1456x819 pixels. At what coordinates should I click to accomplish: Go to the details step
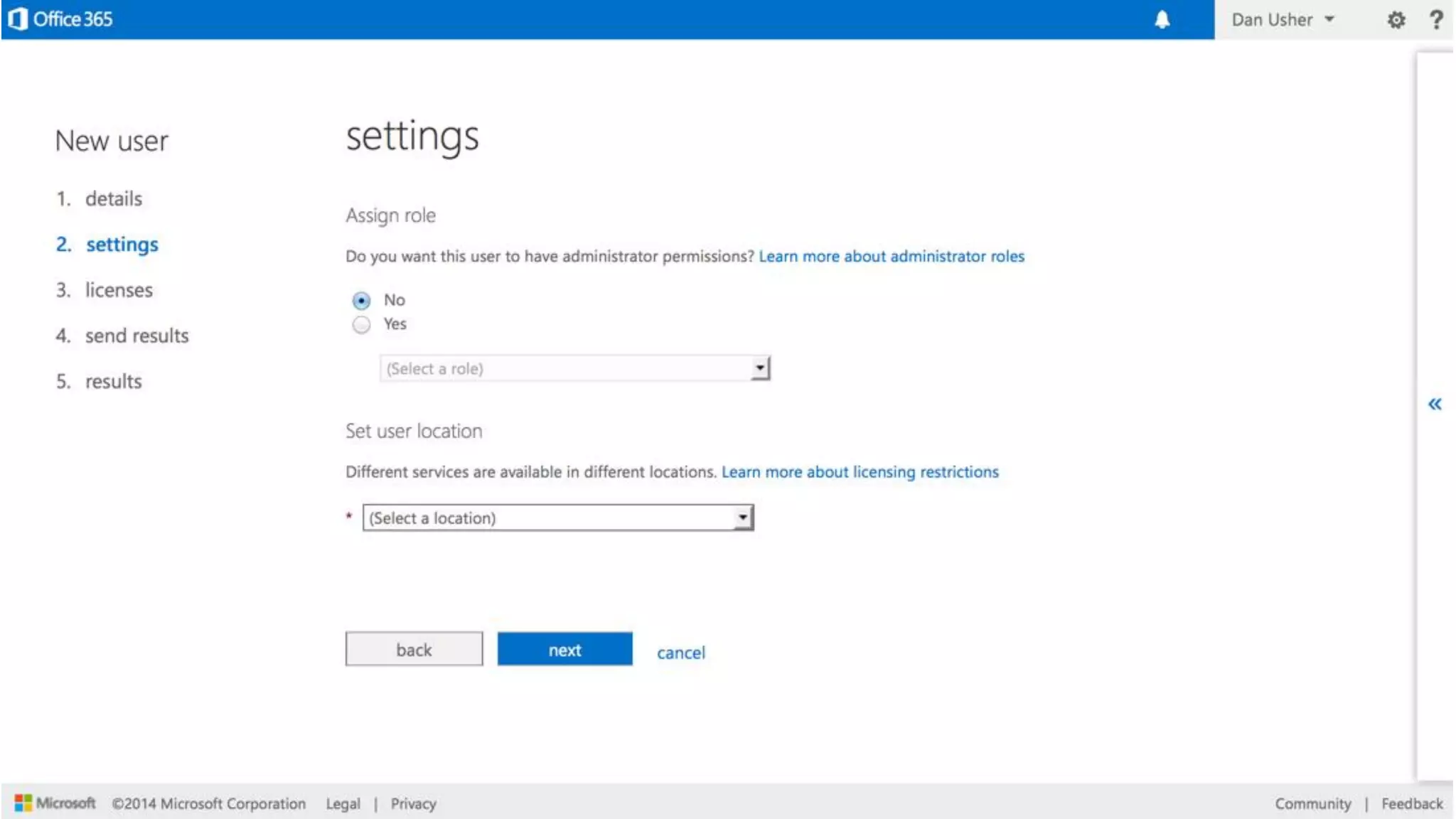coord(113,199)
